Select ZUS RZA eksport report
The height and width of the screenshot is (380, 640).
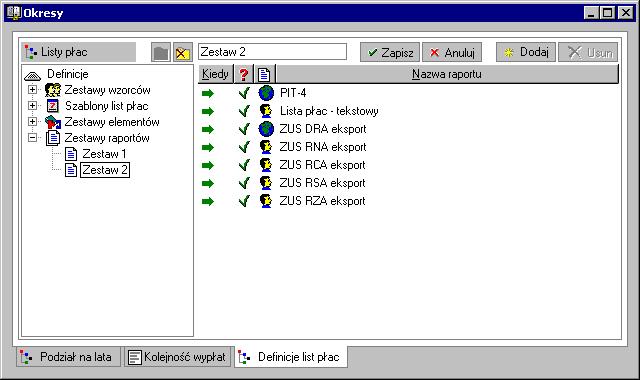pos(322,201)
